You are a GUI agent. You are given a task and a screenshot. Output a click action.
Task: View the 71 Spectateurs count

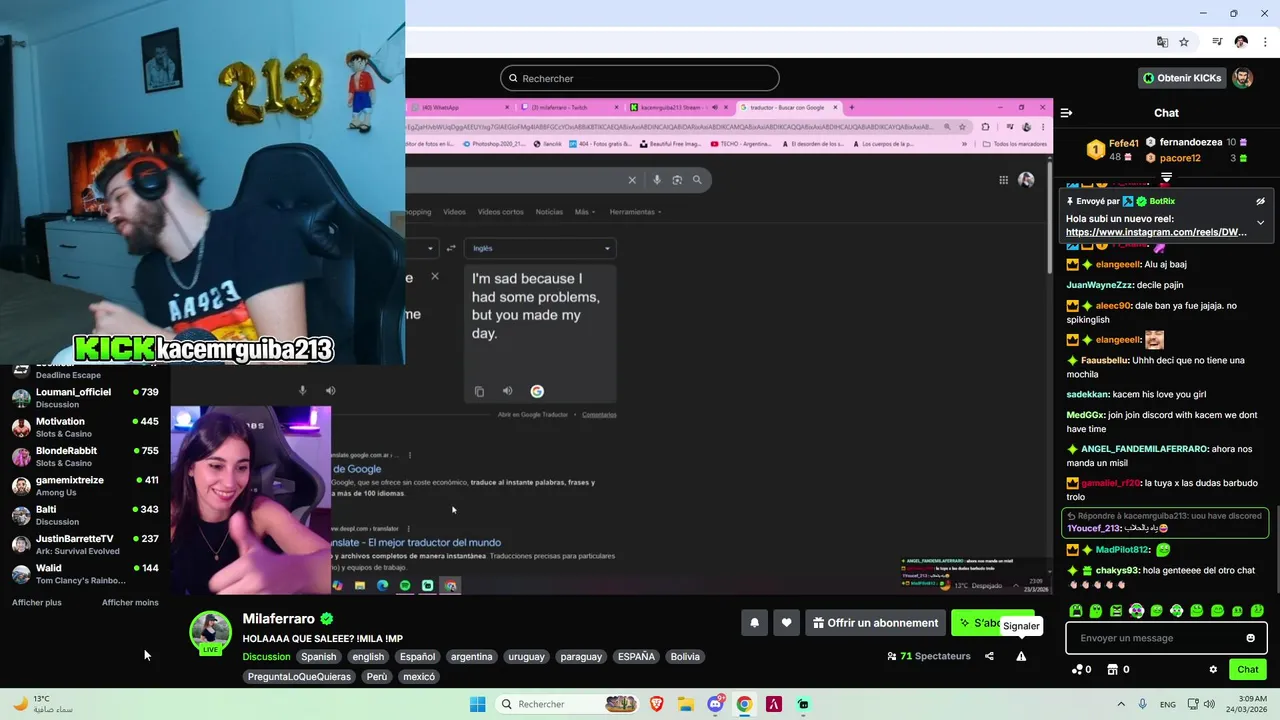pos(929,656)
